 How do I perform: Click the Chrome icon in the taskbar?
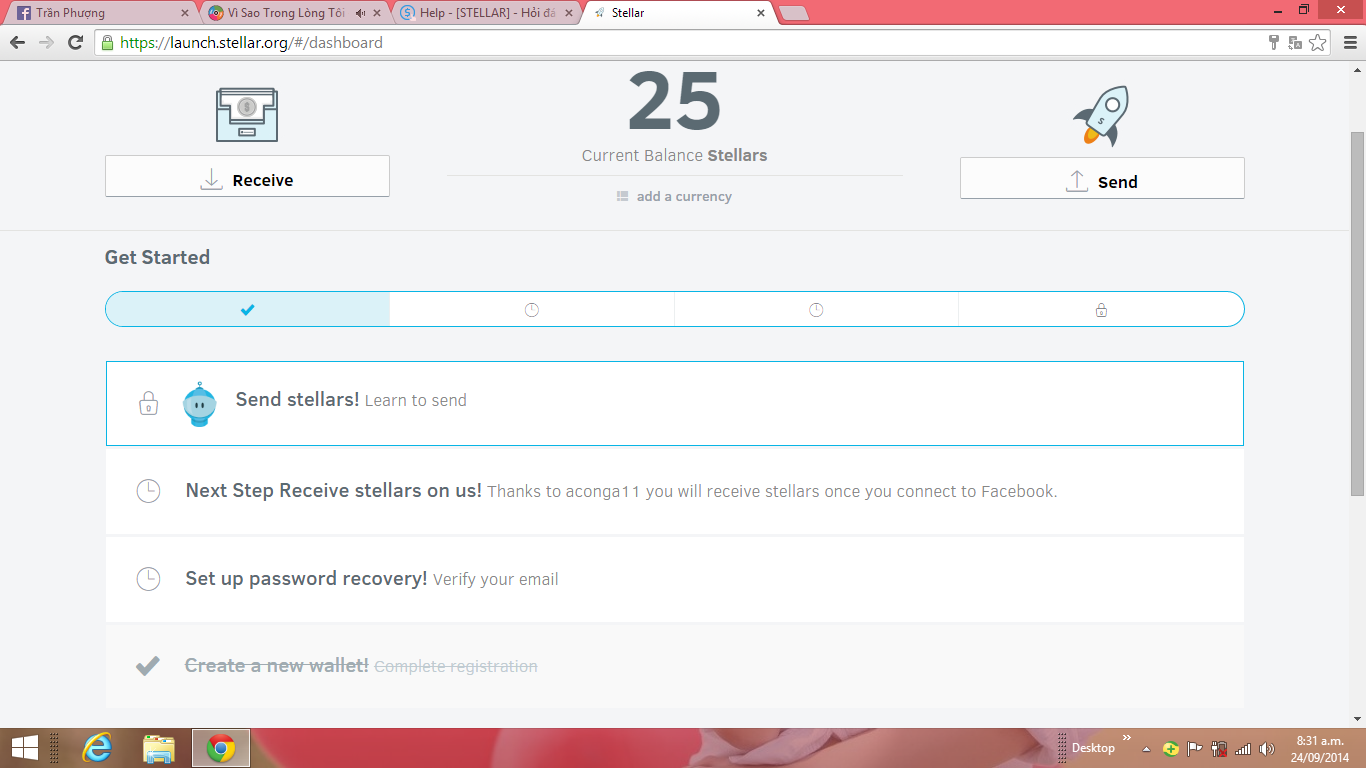[221, 748]
